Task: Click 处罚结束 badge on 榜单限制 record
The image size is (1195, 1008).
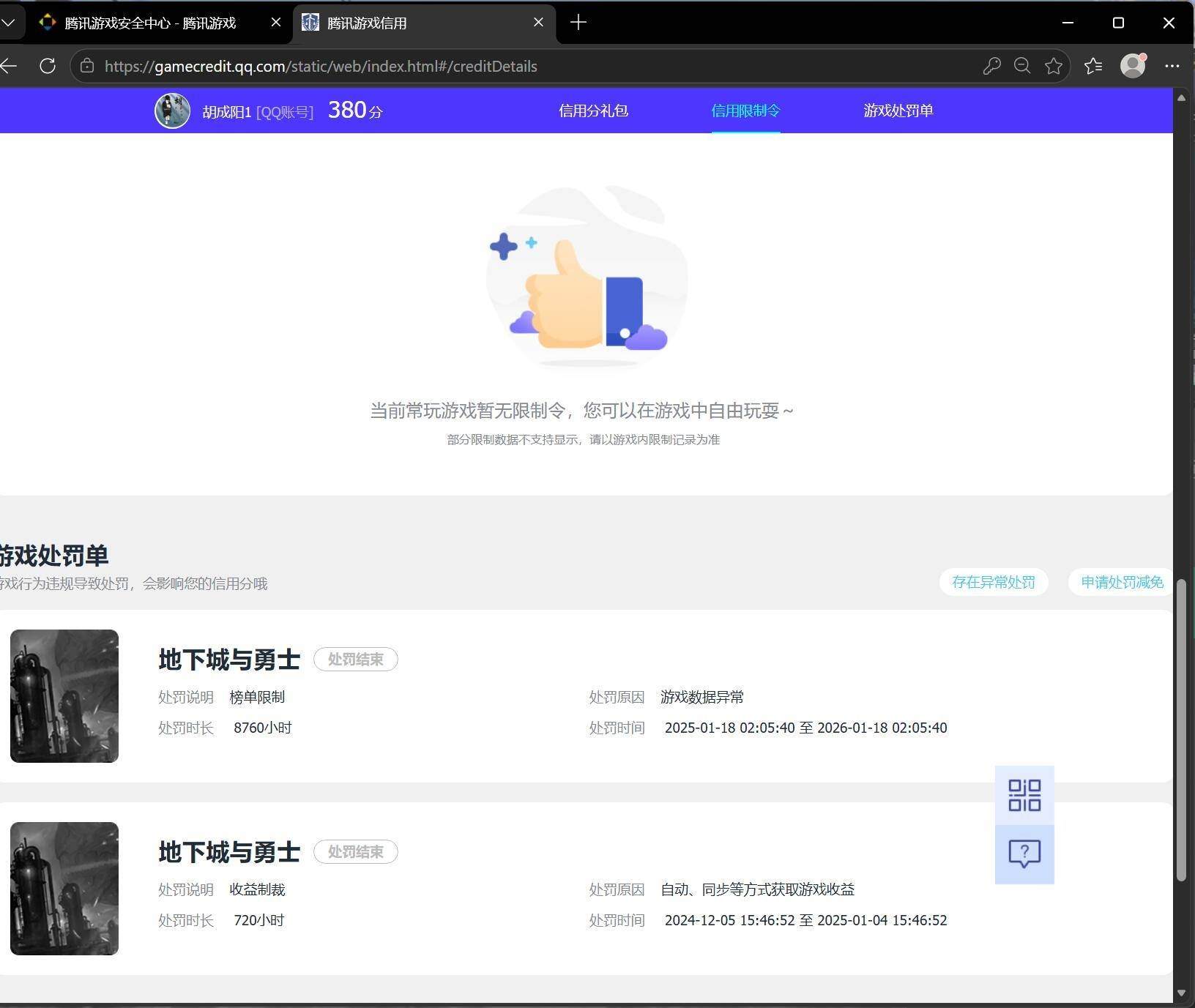Action: pos(355,659)
